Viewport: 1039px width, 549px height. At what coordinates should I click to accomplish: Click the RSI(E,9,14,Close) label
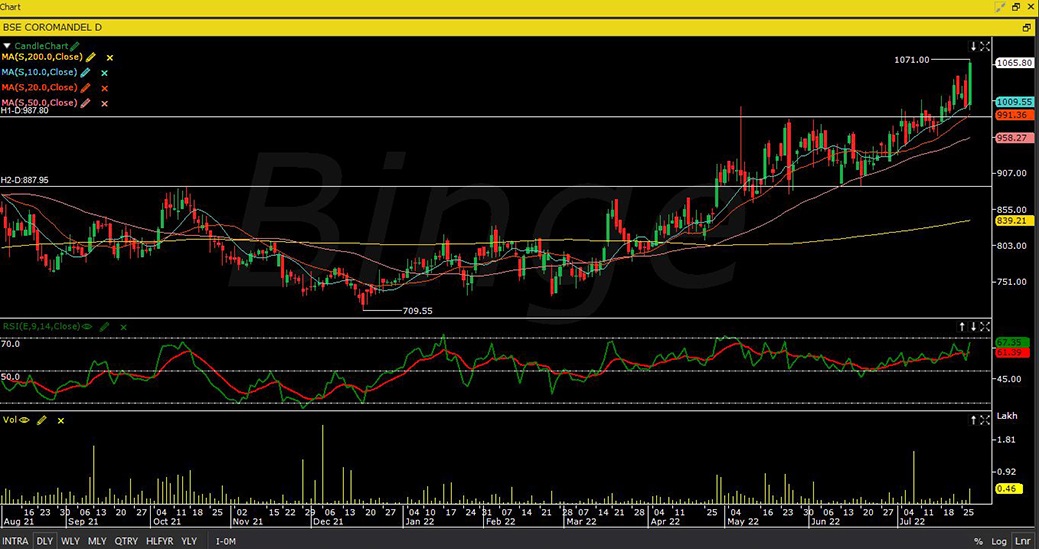click(40, 326)
